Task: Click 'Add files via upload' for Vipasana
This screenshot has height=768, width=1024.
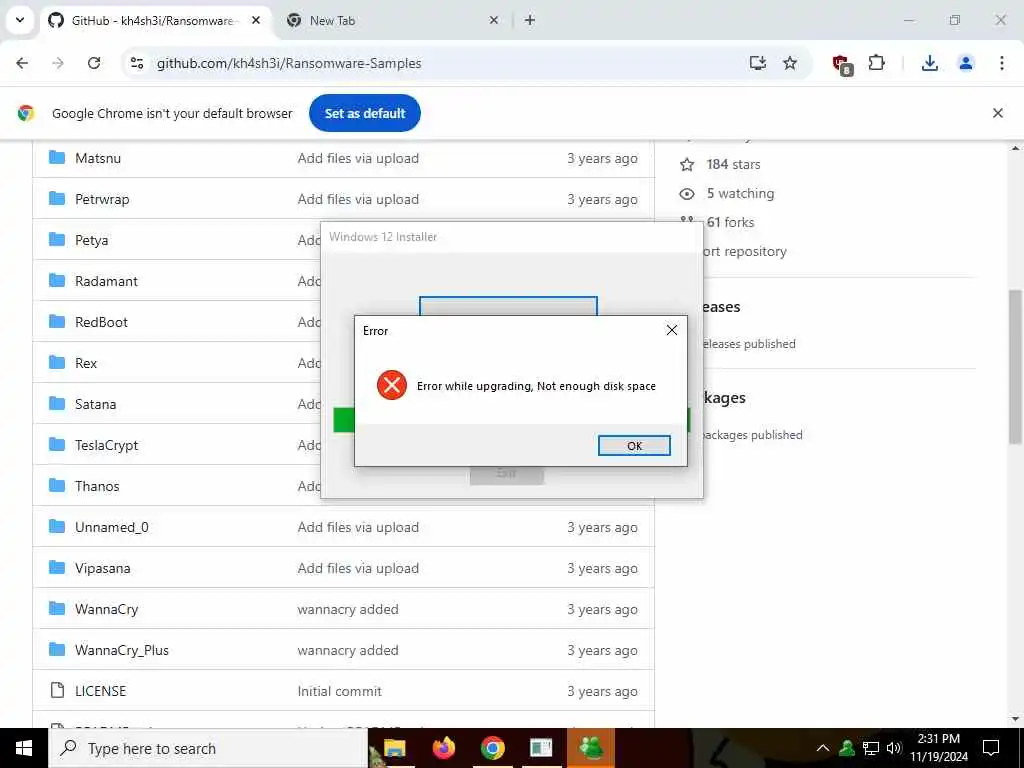Action: pyautogui.click(x=358, y=568)
